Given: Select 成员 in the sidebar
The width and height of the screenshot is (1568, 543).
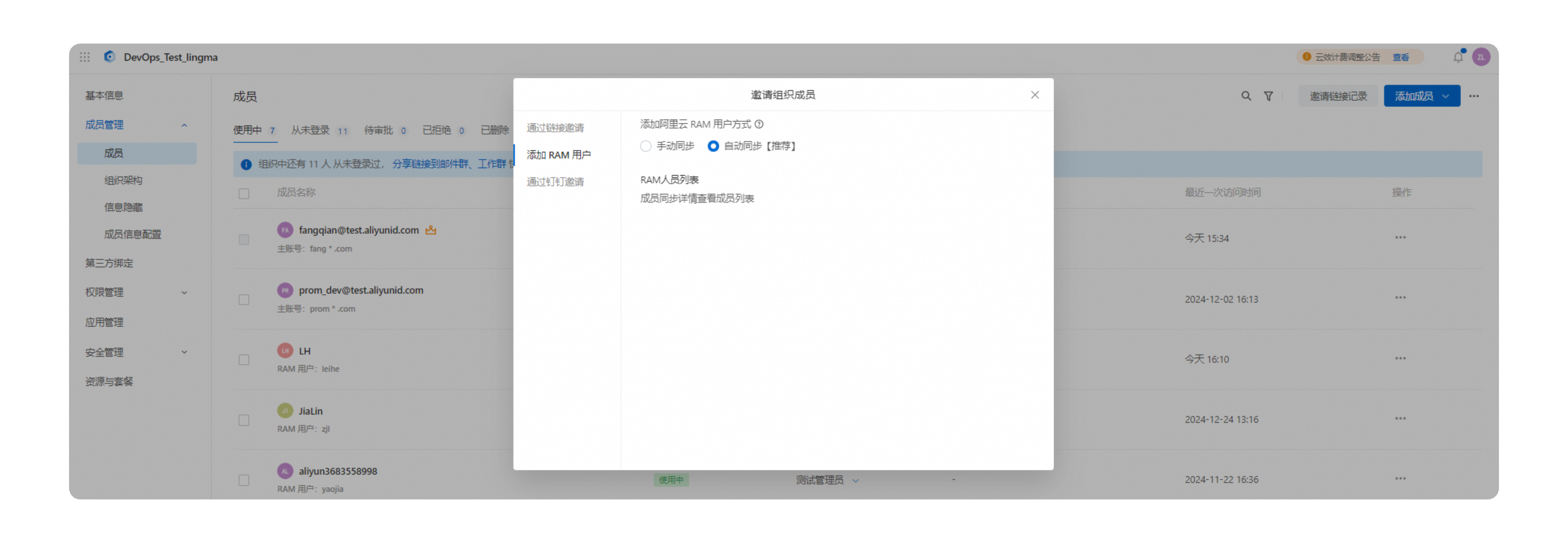Looking at the screenshot, I should 137,154.
